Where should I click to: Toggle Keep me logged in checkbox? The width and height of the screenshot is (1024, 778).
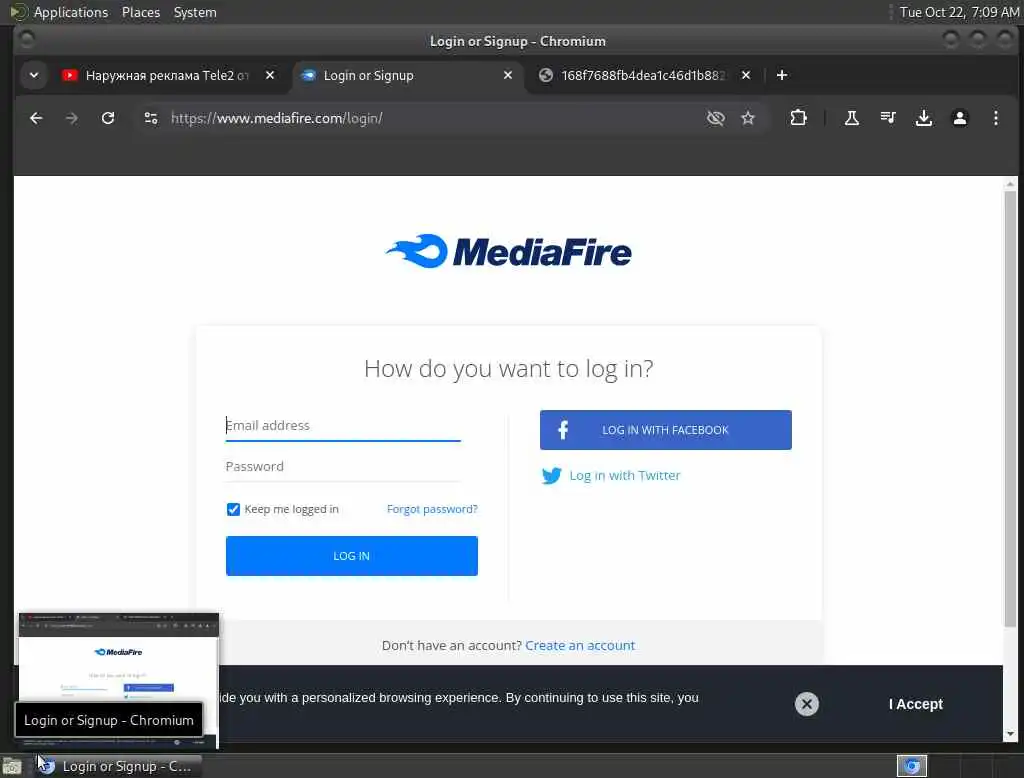(233, 509)
